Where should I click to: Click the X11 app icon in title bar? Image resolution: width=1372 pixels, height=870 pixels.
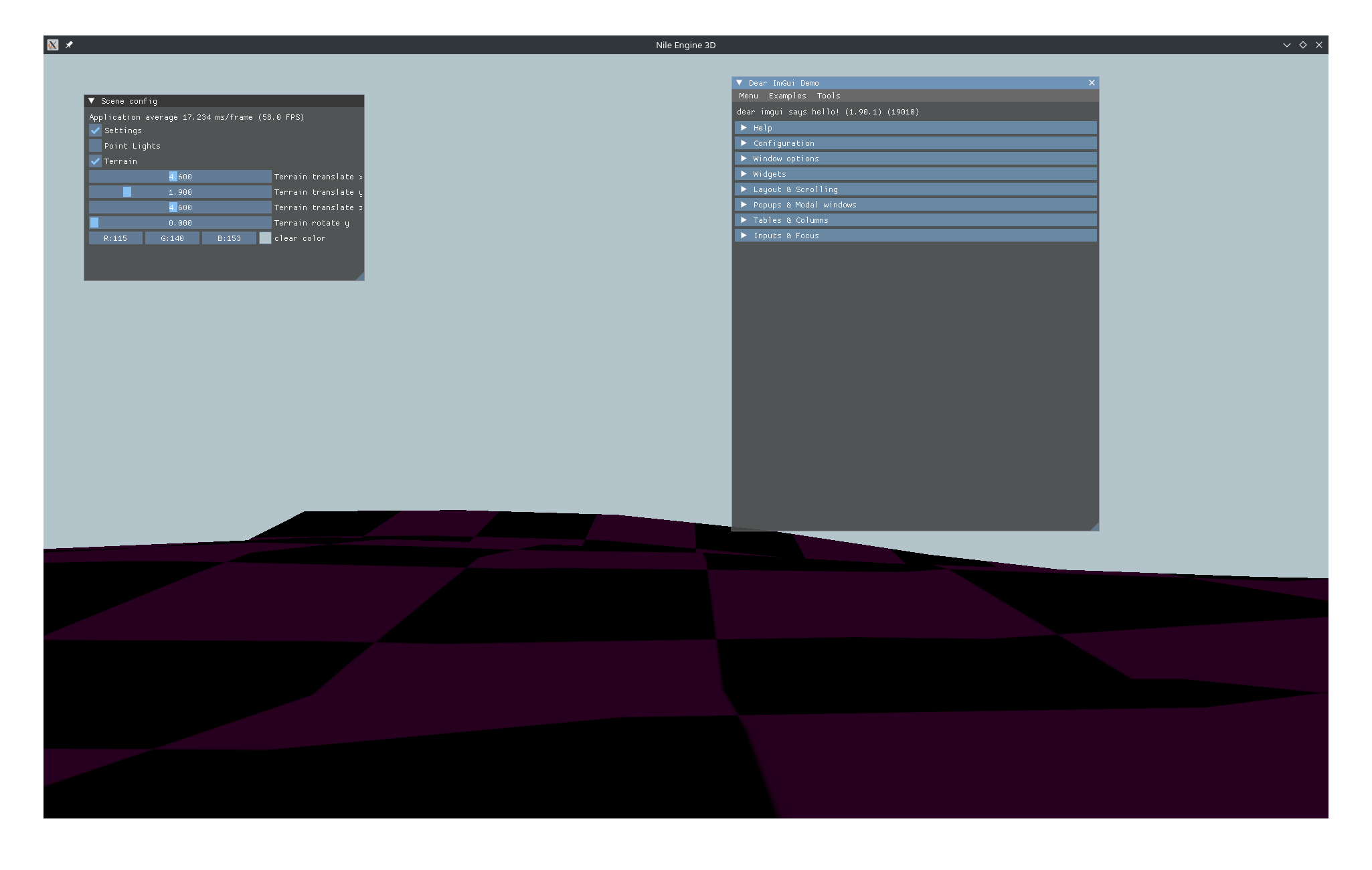tap(53, 45)
